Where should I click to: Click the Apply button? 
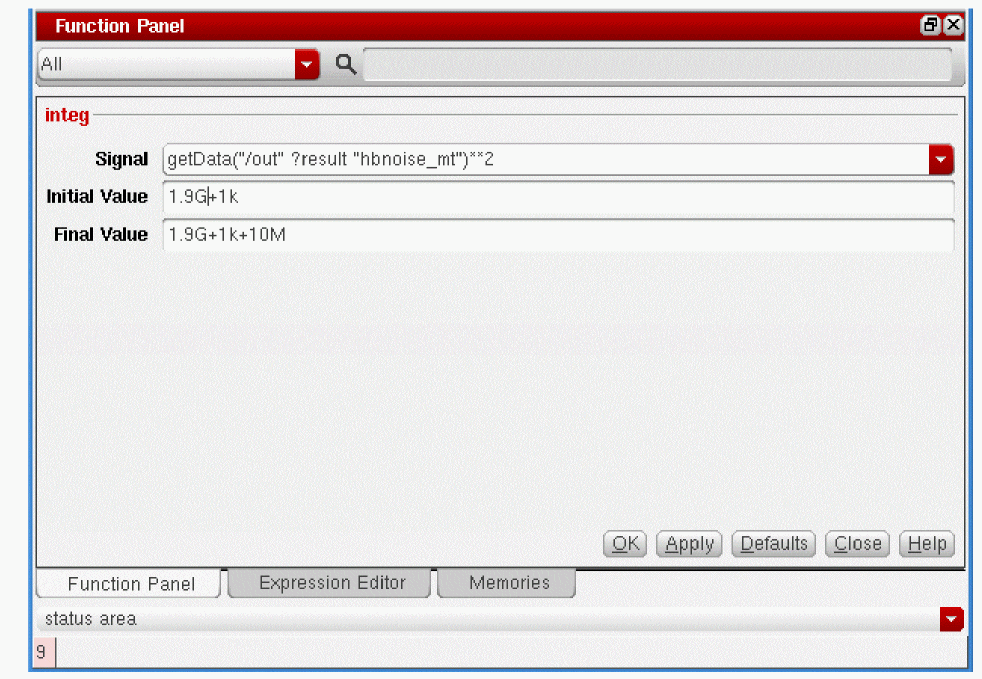tap(689, 544)
